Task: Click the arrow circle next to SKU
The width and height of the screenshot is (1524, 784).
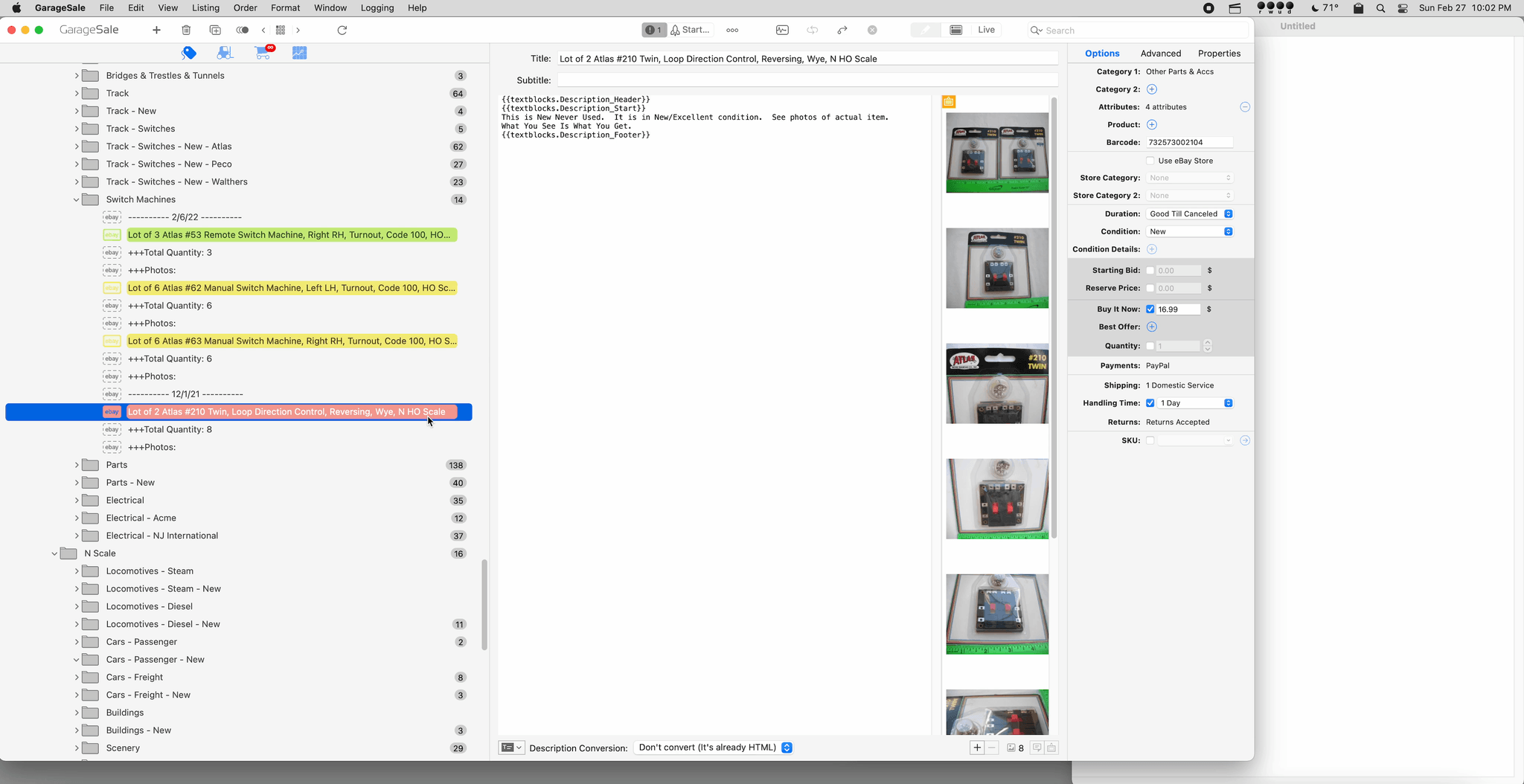Action: (x=1245, y=440)
